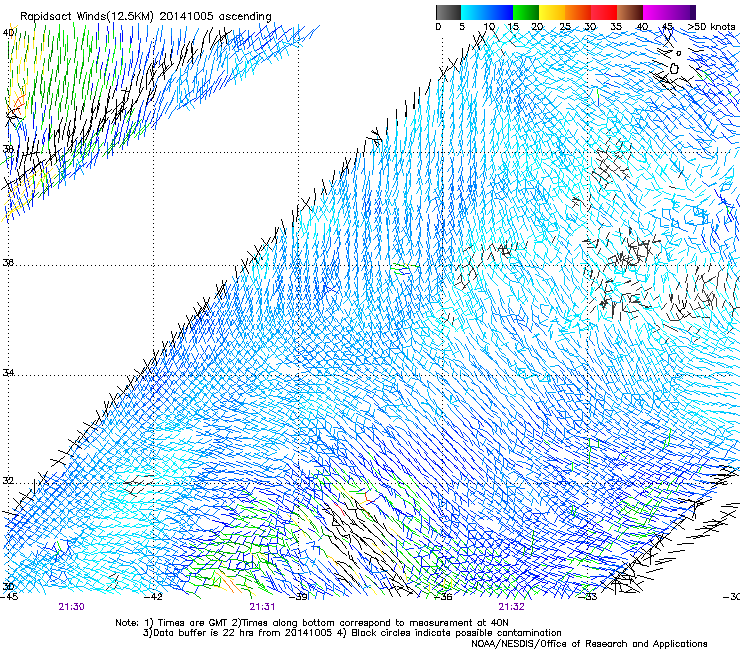
Task: Click the red 30-35 knots legend segment
Action: (x=604, y=12)
